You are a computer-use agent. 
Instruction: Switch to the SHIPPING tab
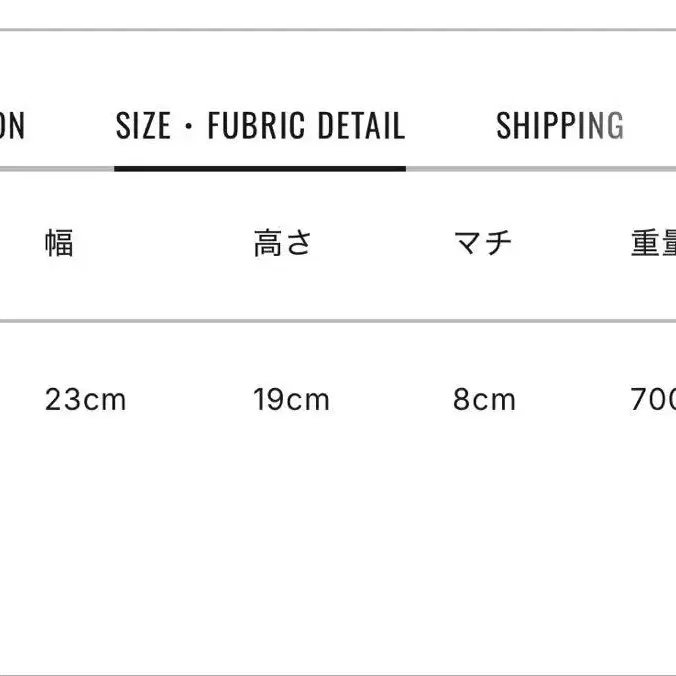pos(560,125)
